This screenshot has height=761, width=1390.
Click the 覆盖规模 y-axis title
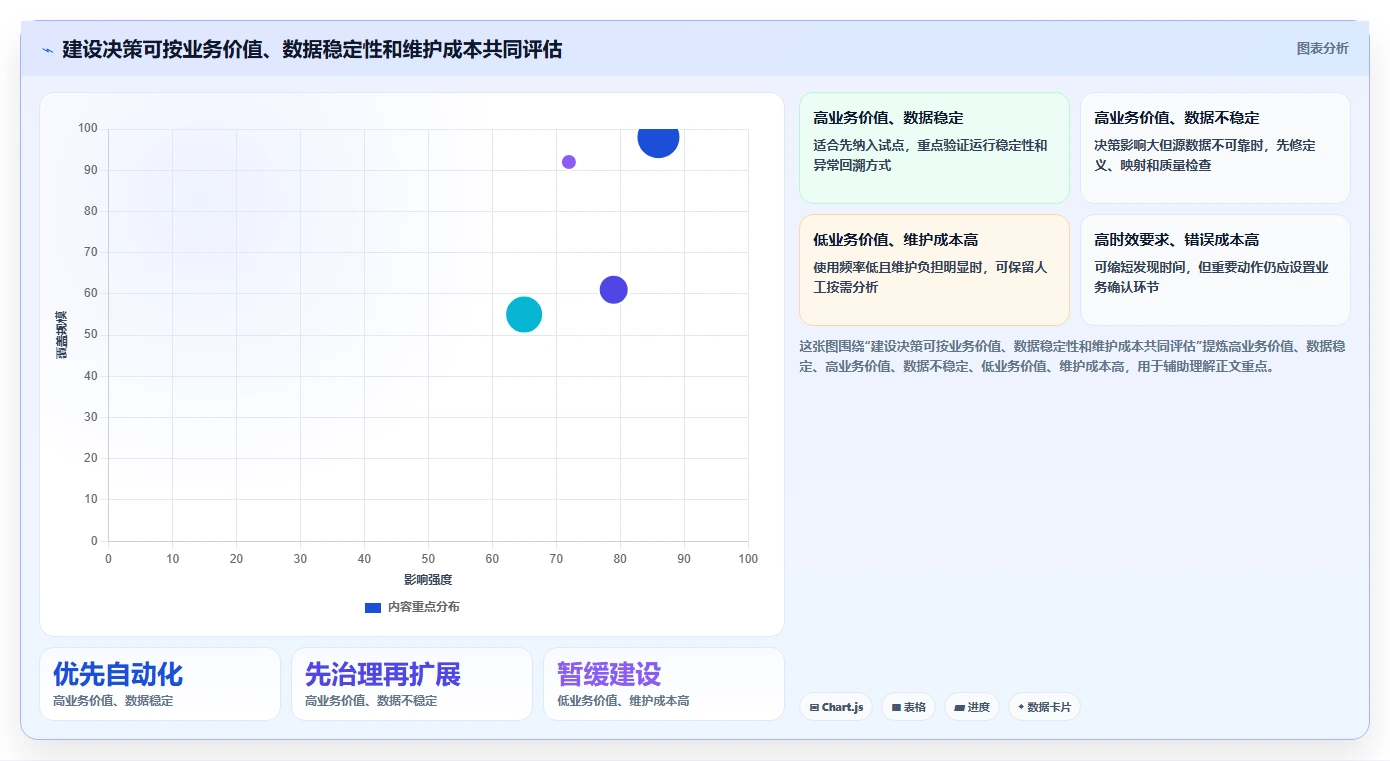click(61, 334)
